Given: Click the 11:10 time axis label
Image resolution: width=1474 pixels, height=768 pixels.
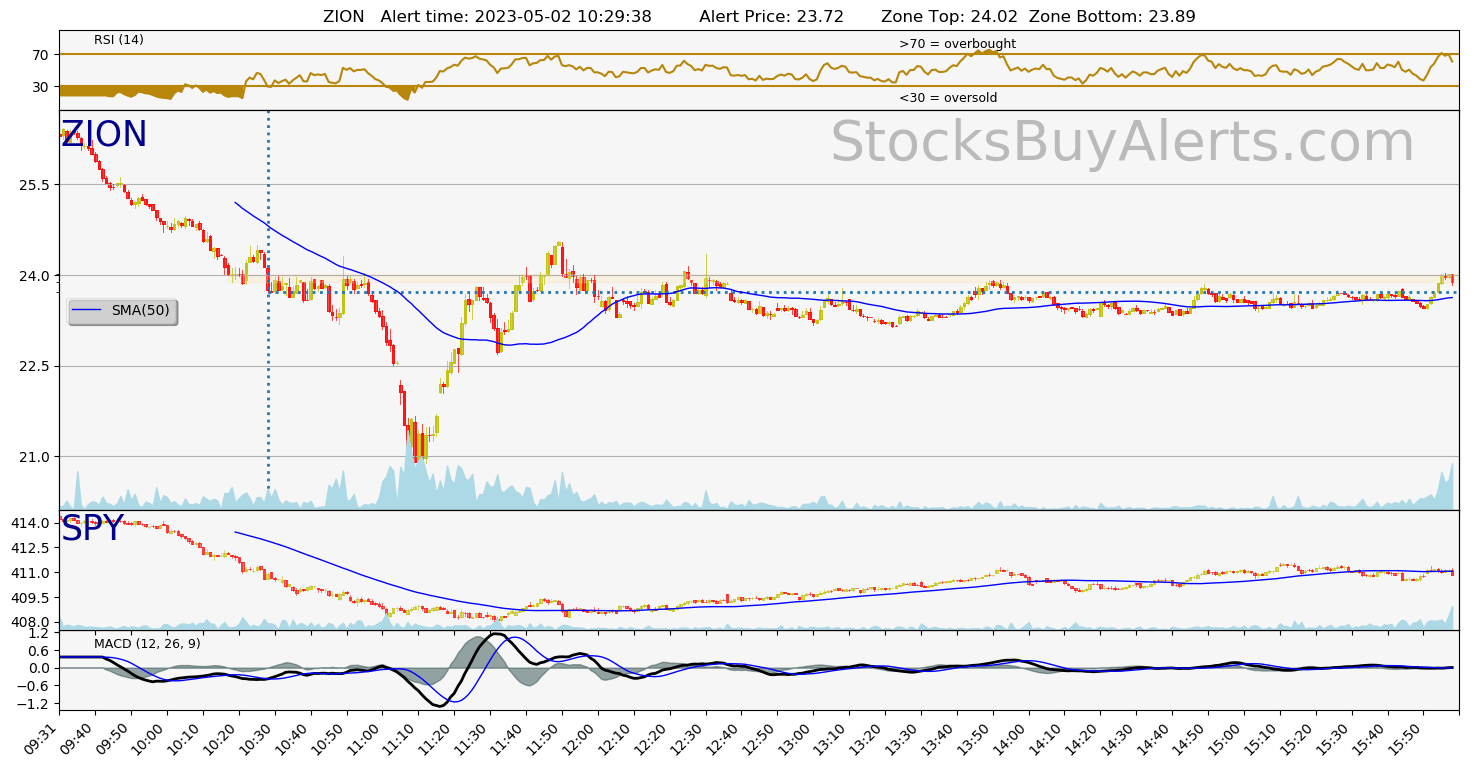Looking at the screenshot, I should (400, 738).
